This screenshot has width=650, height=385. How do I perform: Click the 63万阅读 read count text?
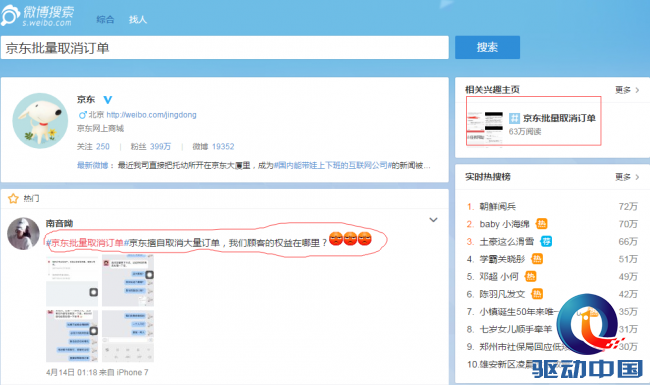coord(525,132)
